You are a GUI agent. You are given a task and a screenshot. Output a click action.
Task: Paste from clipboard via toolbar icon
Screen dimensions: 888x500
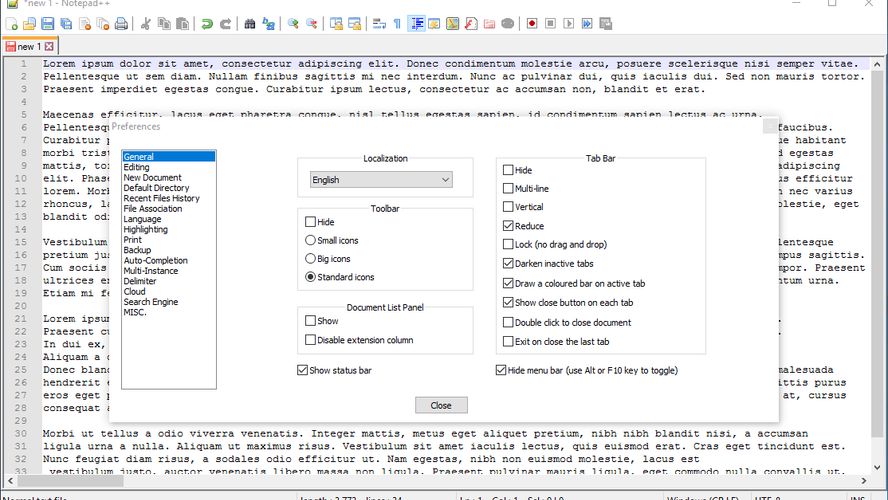point(182,24)
